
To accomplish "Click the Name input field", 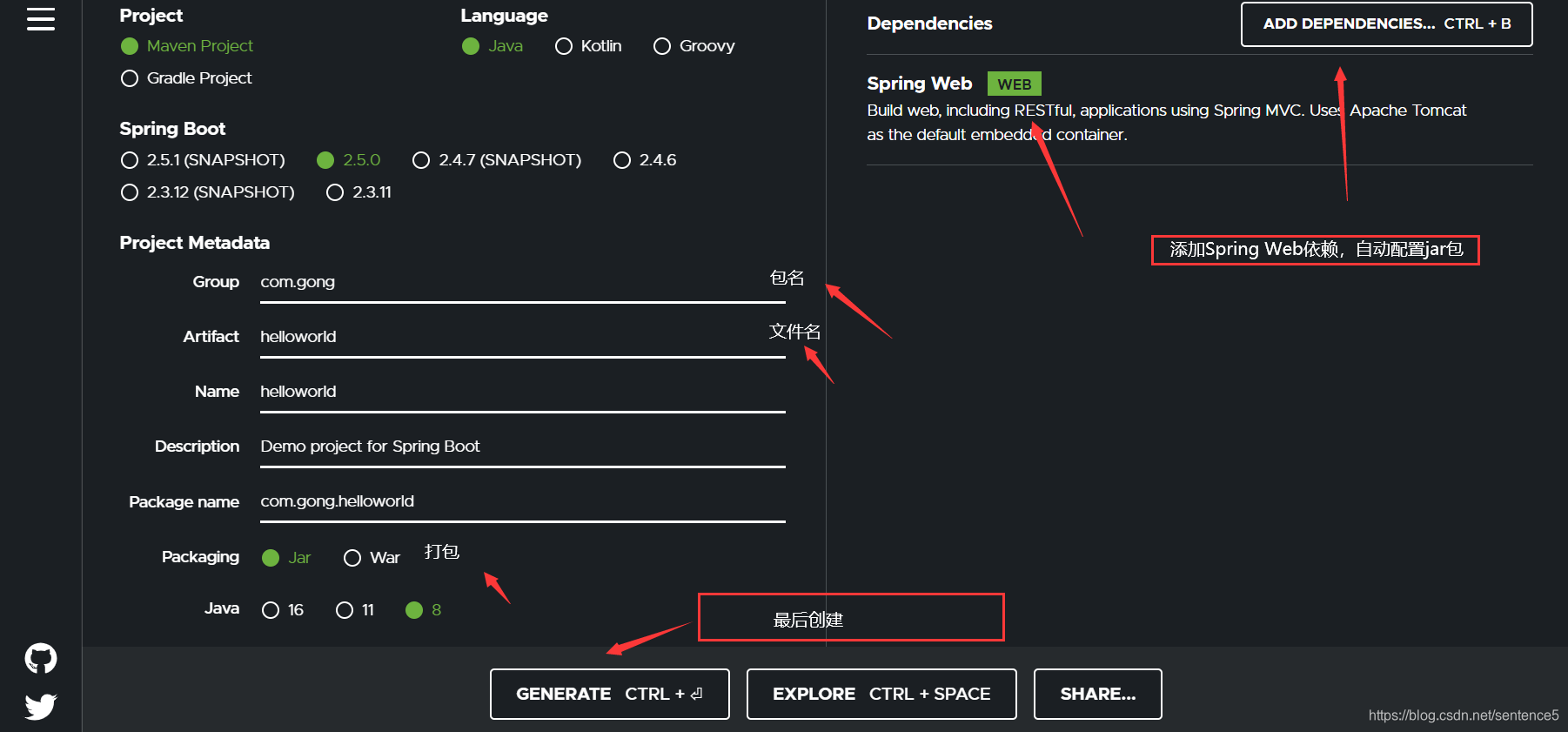I will coord(523,392).
